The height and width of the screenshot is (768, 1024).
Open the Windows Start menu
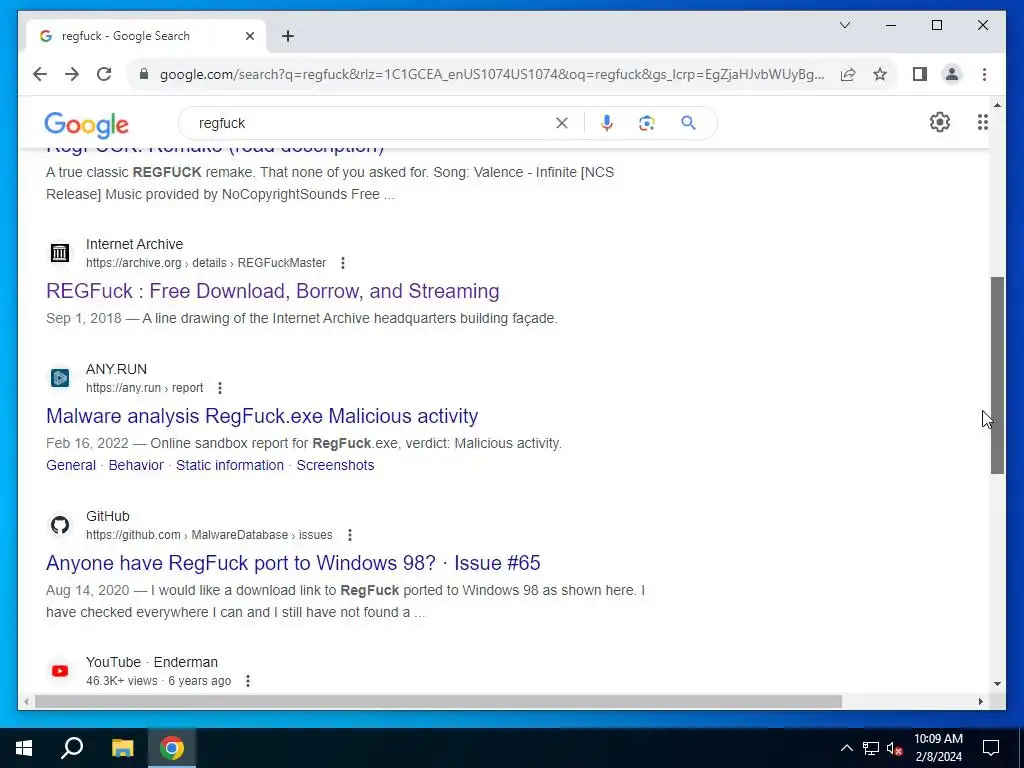(x=24, y=748)
